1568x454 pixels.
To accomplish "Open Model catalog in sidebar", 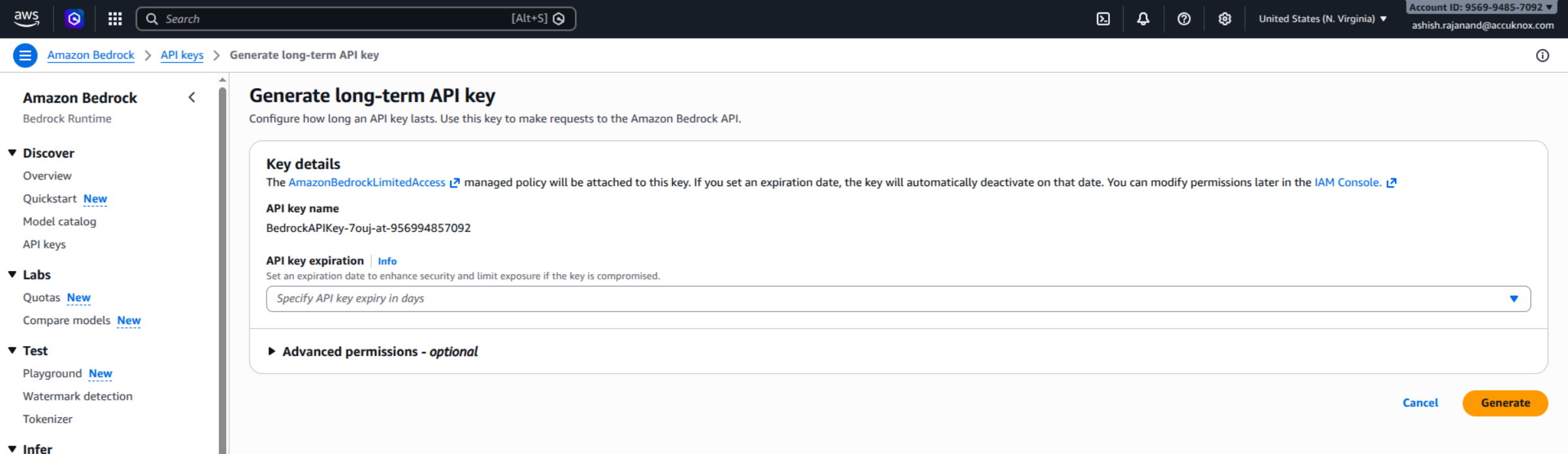I will click(x=59, y=221).
